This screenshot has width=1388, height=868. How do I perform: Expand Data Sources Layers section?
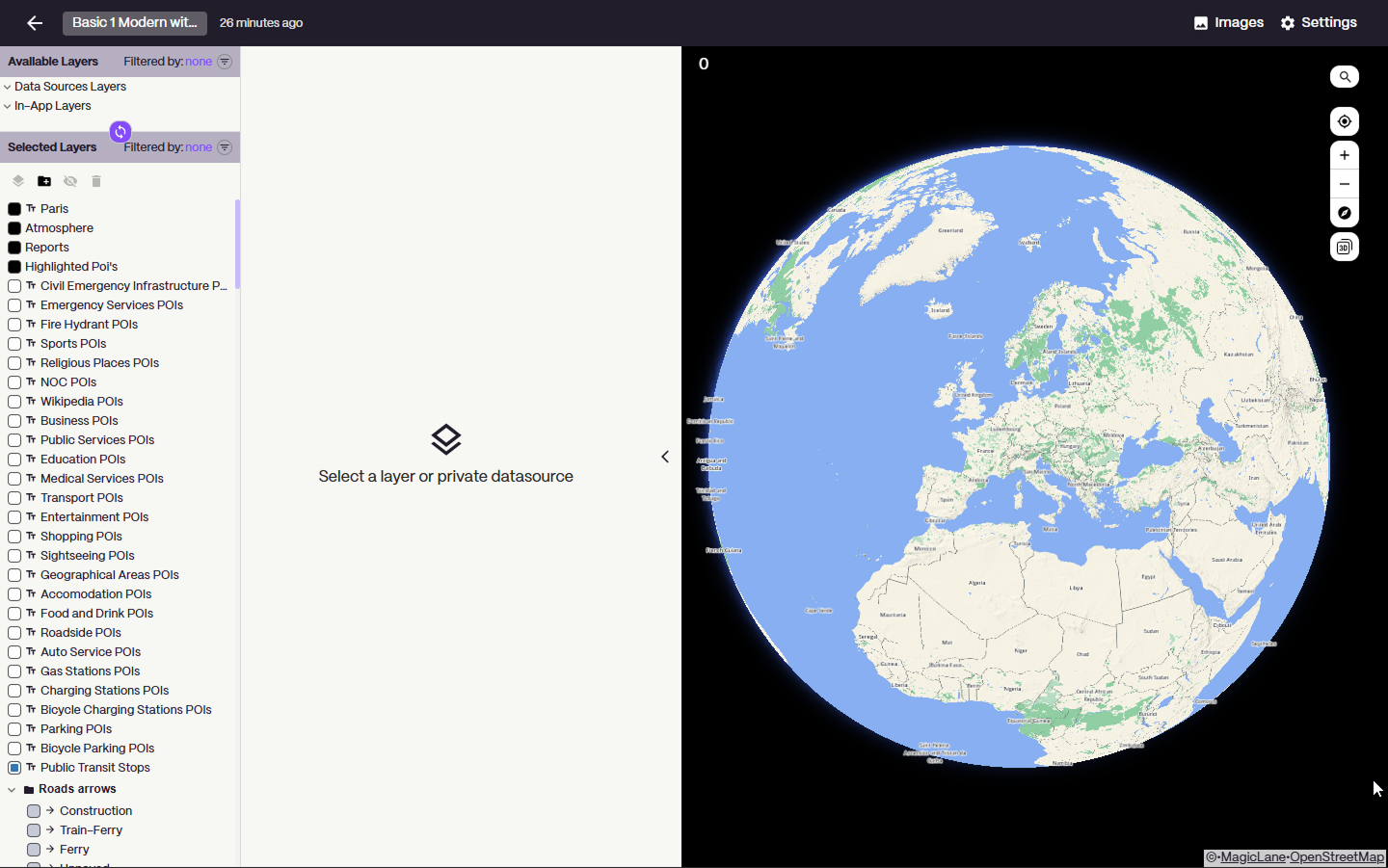pos(8,87)
